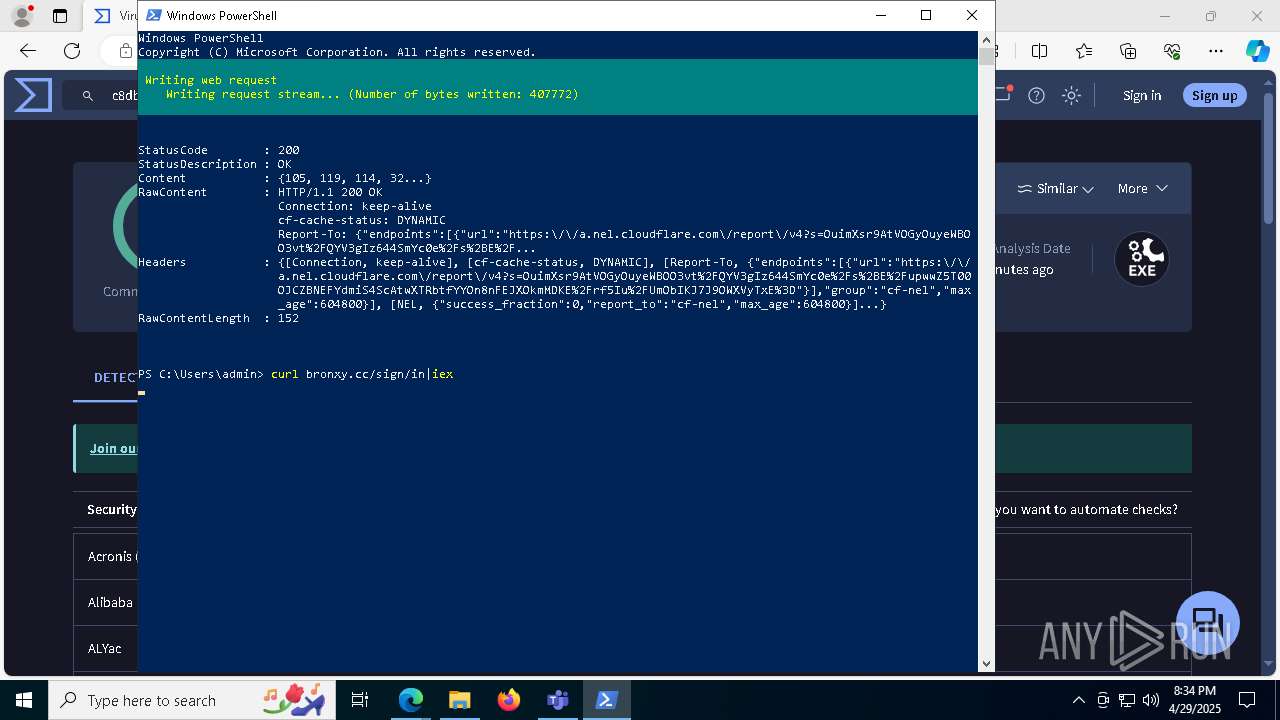Click the Join our community link
Image resolution: width=1280 pixels, height=720 pixels.
114,448
